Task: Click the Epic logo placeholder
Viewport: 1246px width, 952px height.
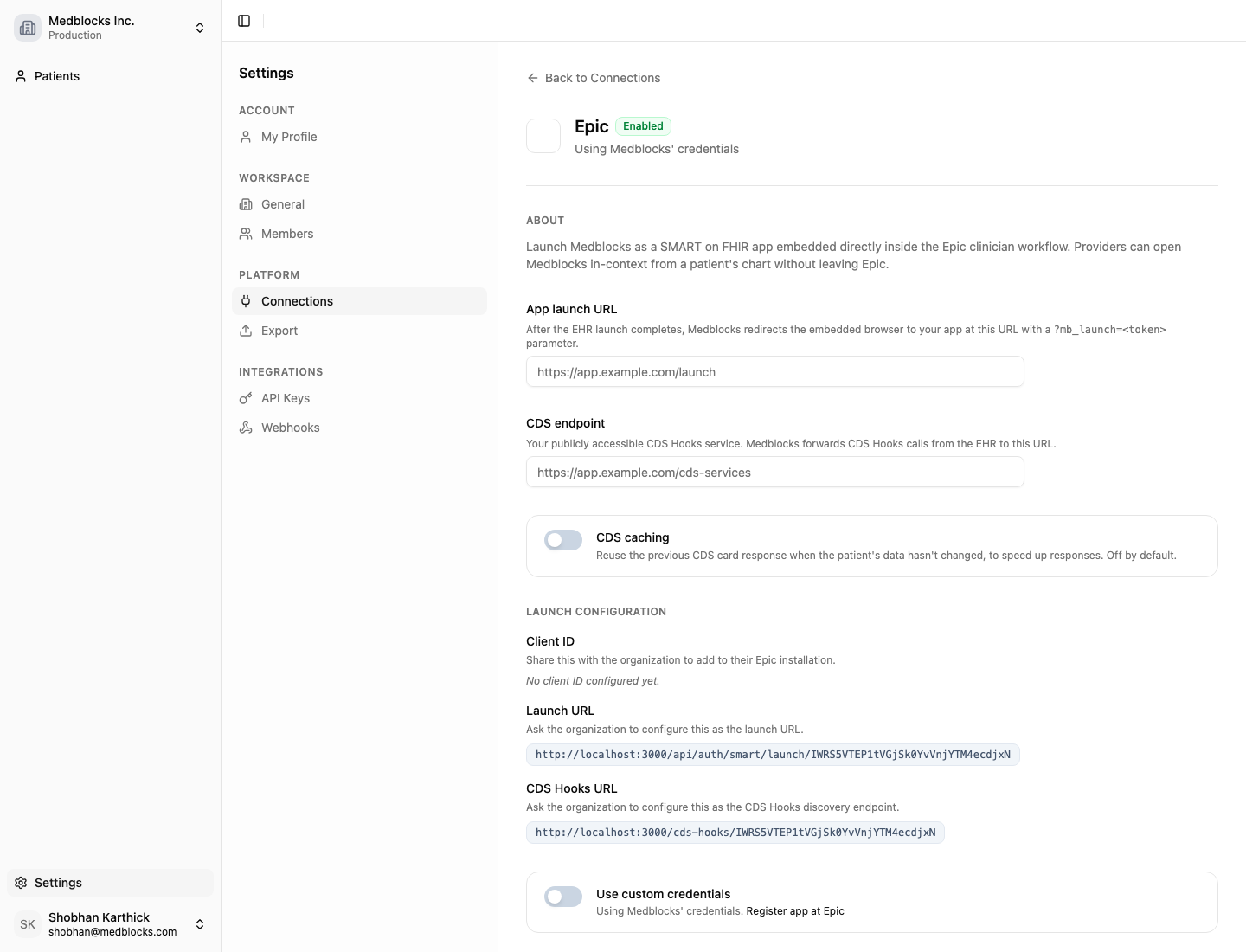Action: 543,136
